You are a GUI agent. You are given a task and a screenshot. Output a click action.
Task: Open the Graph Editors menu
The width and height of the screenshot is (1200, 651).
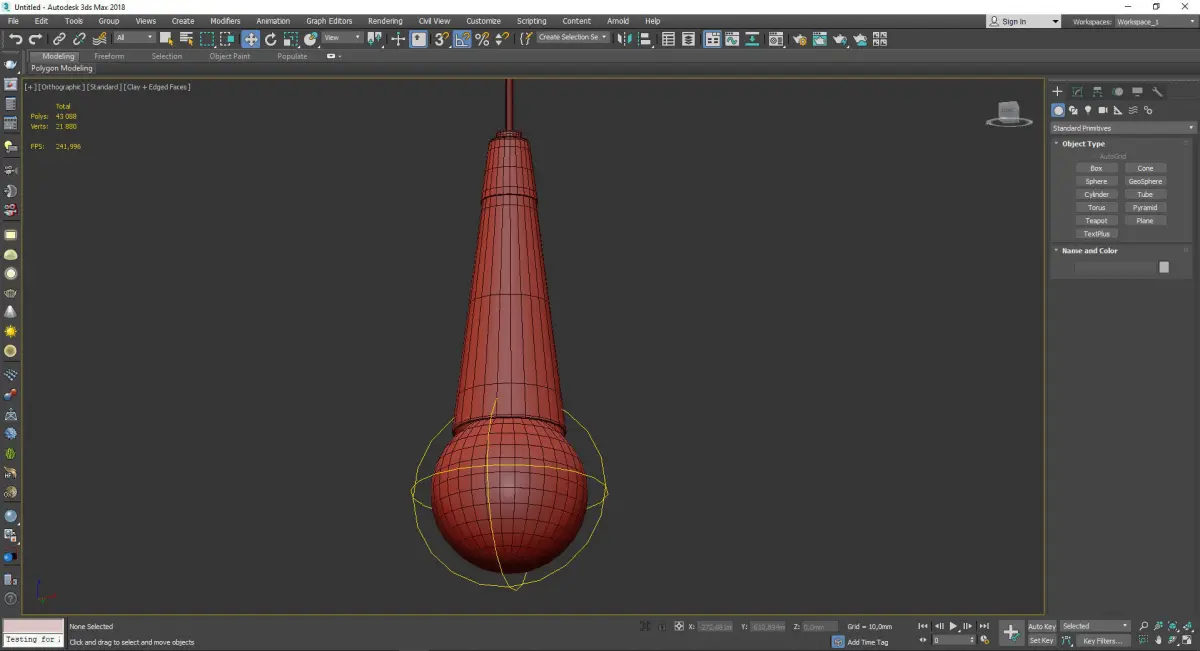[x=329, y=21]
